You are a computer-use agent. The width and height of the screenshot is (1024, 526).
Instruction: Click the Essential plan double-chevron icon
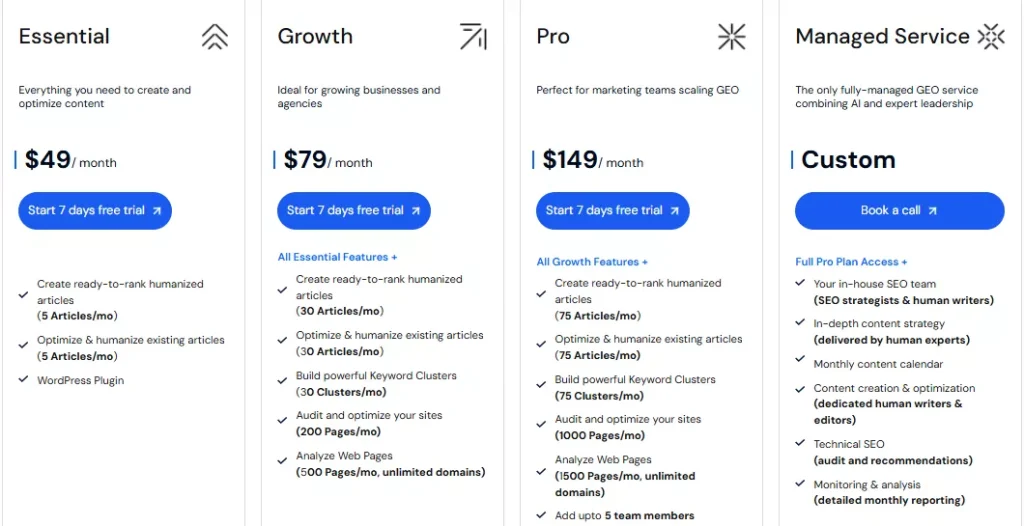click(214, 37)
